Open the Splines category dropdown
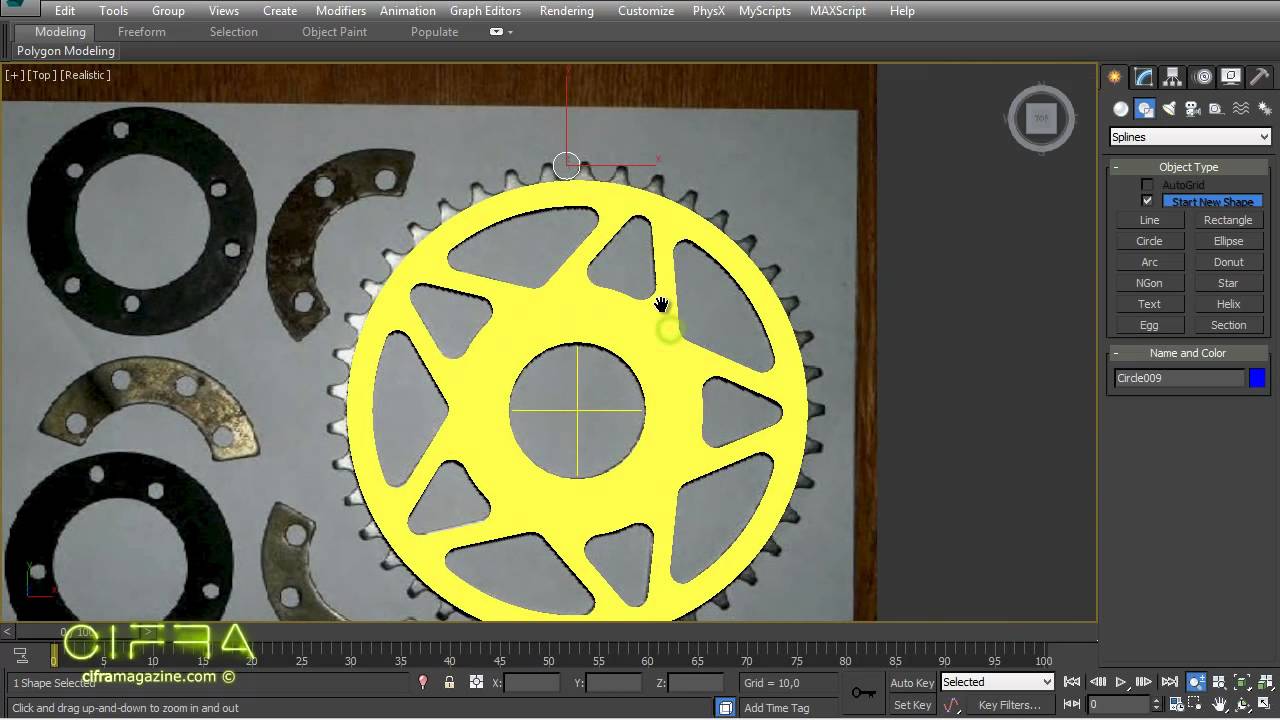This screenshot has height=720, width=1280. (1190, 137)
